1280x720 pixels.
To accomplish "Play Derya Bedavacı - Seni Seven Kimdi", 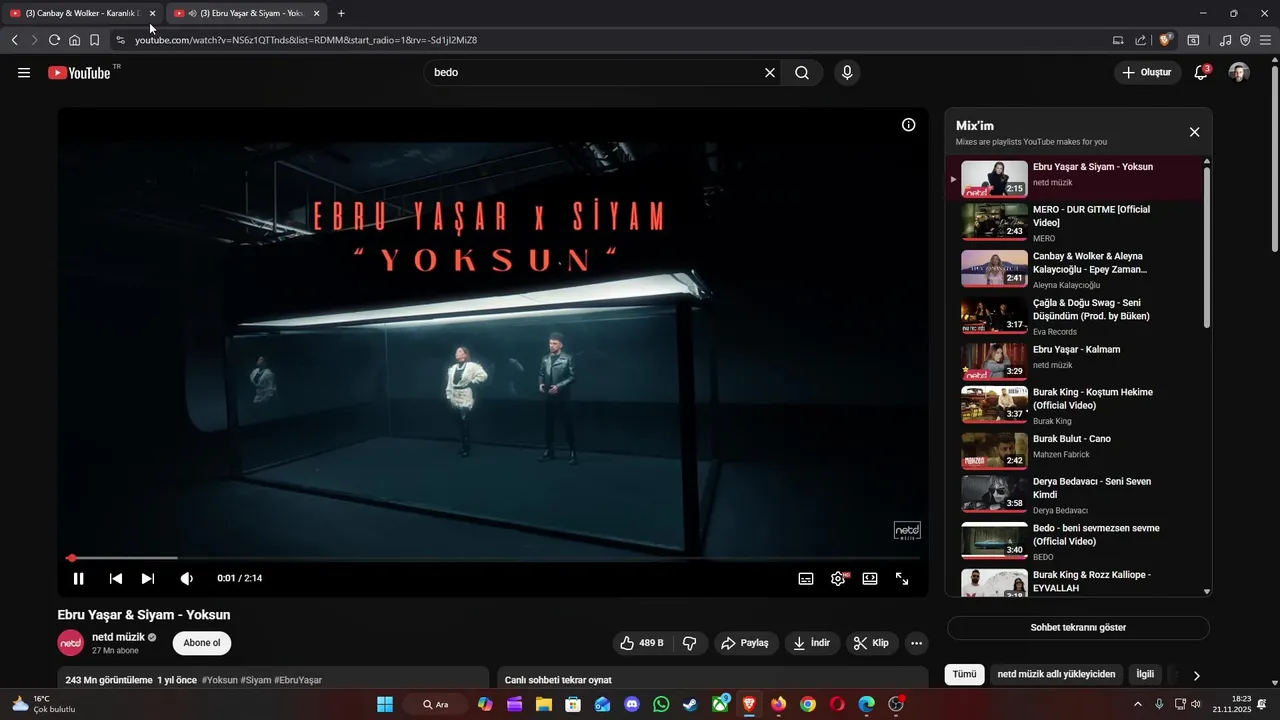I will (x=1076, y=495).
